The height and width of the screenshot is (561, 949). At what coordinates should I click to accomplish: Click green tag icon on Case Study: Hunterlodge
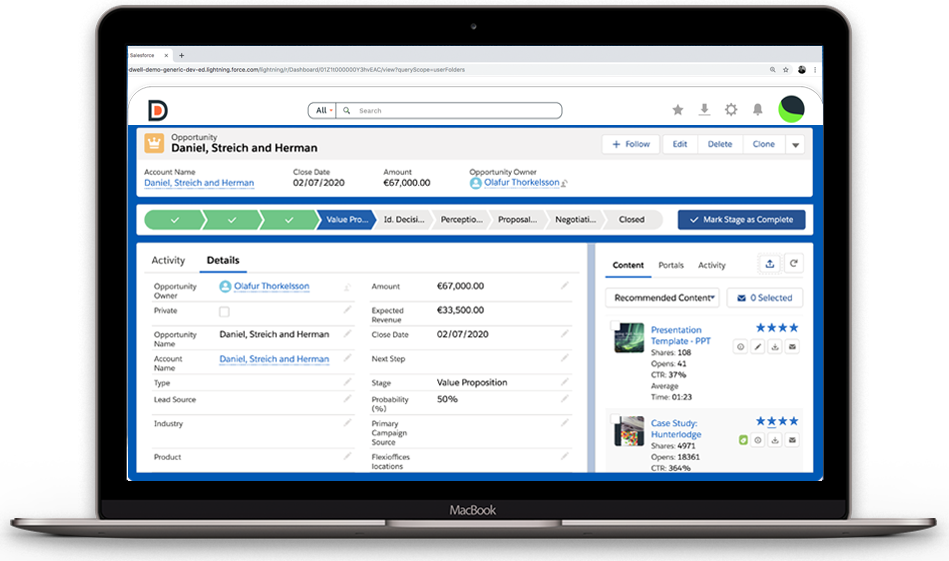coord(743,440)
